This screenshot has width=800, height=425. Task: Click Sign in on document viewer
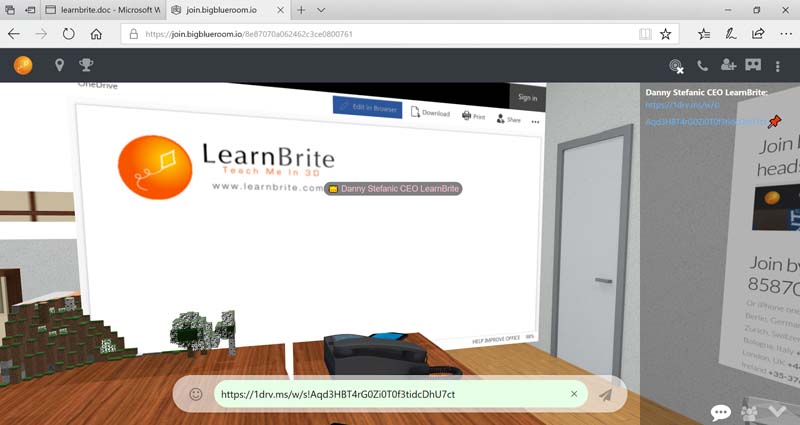pyautogui.click(x=528, y=97)
